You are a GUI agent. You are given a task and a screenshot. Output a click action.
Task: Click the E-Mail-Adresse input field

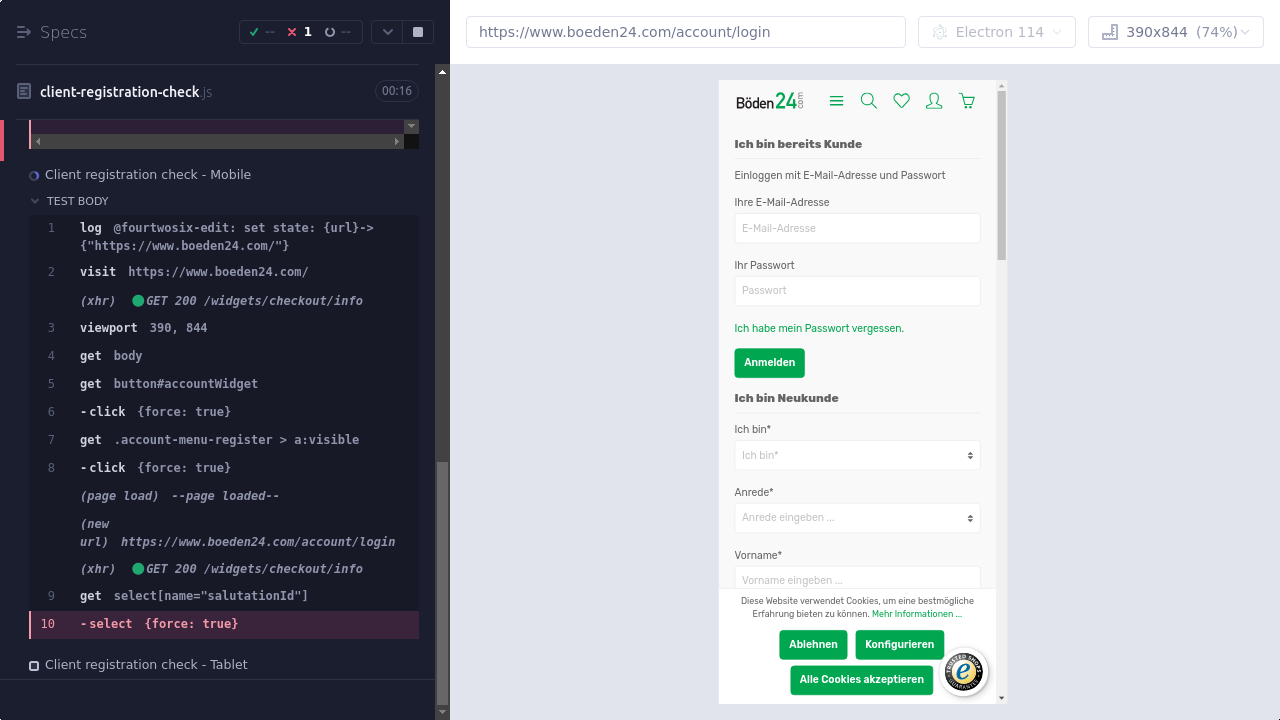(x=857, y=228)
